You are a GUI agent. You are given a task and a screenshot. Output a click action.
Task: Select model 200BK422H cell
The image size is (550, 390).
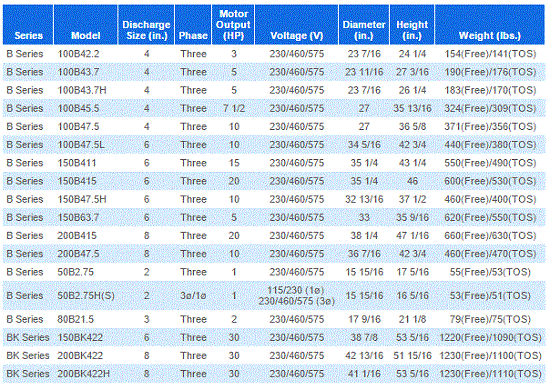click(83, 374)
